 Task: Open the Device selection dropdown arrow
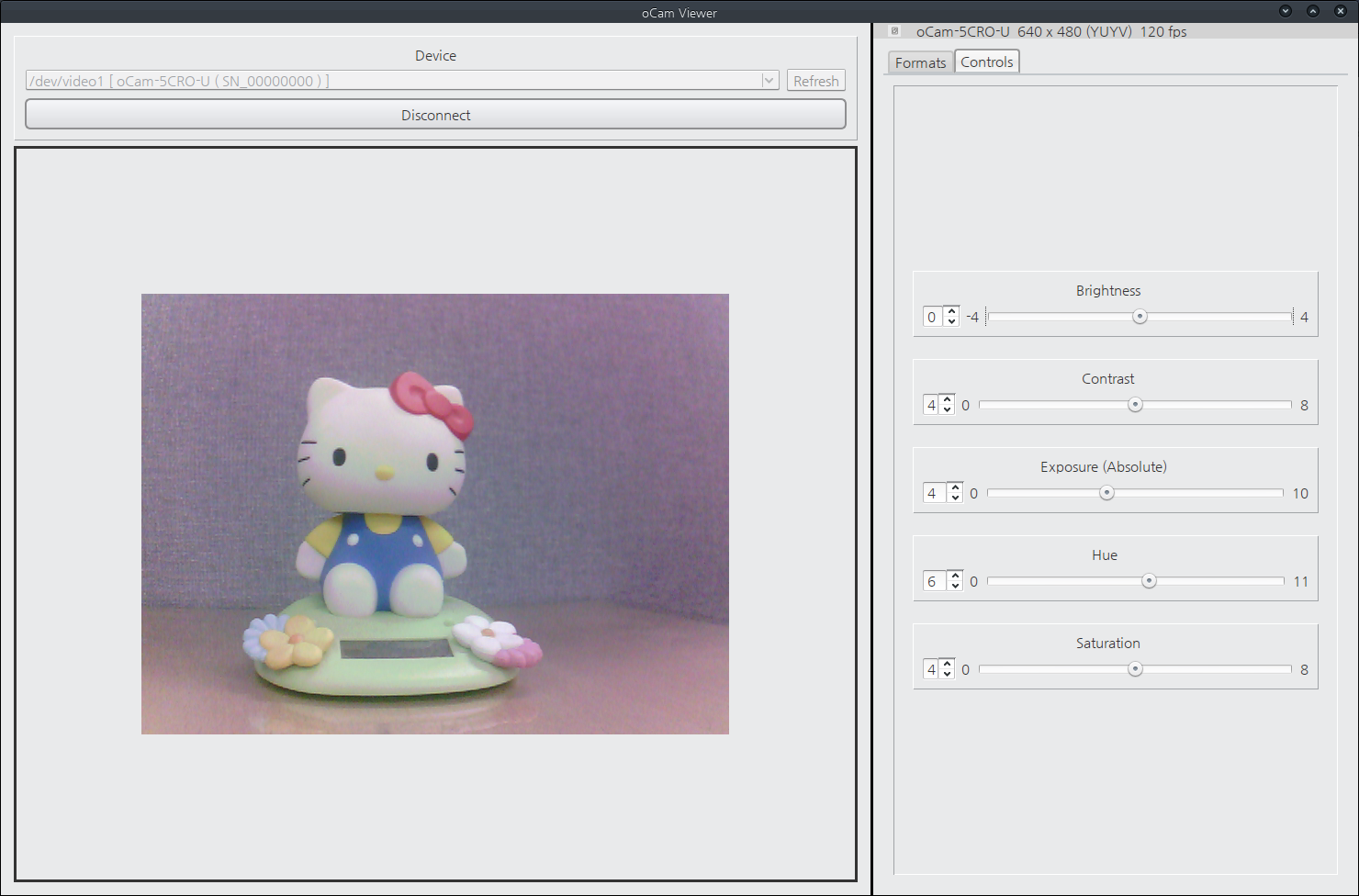pos(769,81)
